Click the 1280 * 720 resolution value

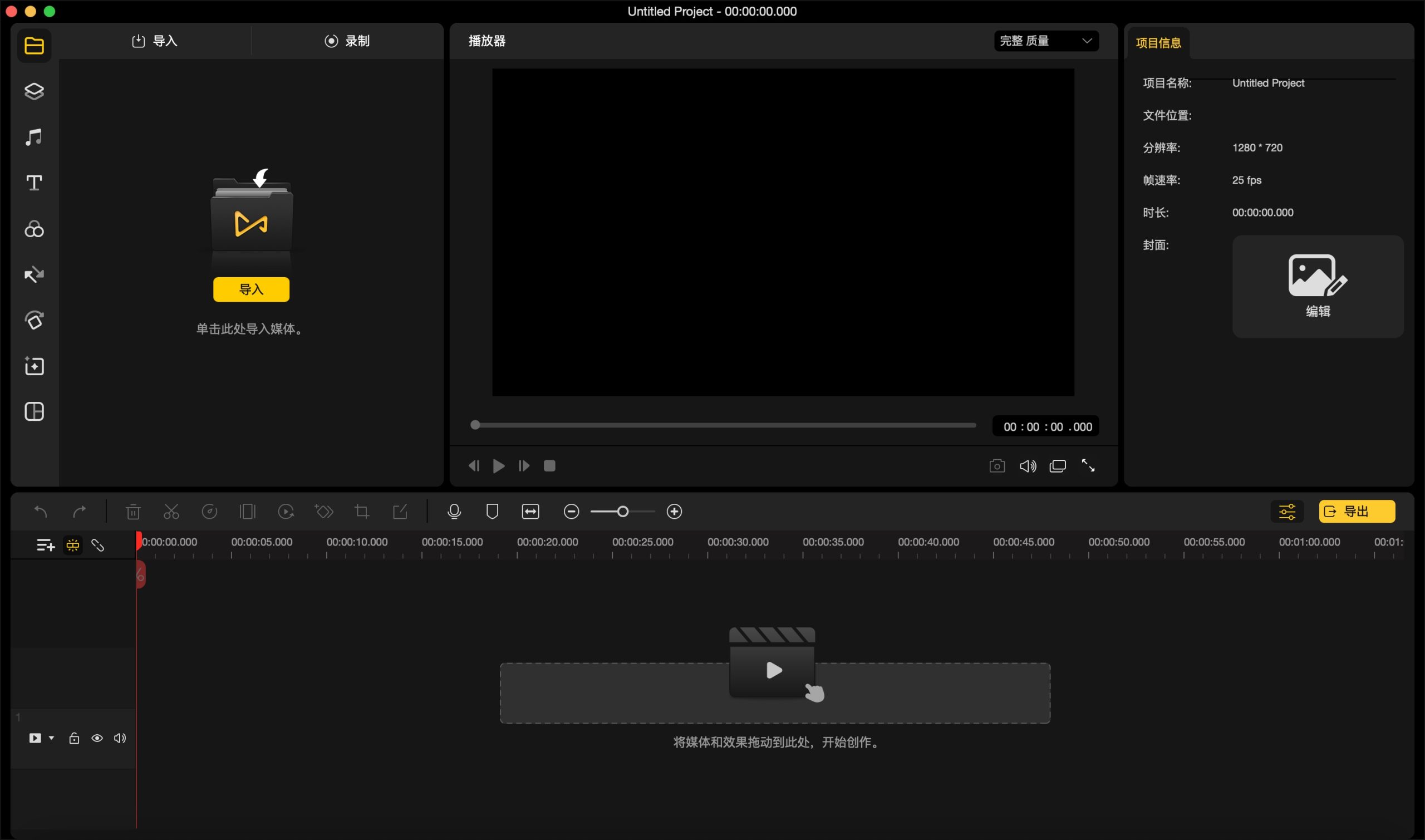click(x=1257, y=148)
